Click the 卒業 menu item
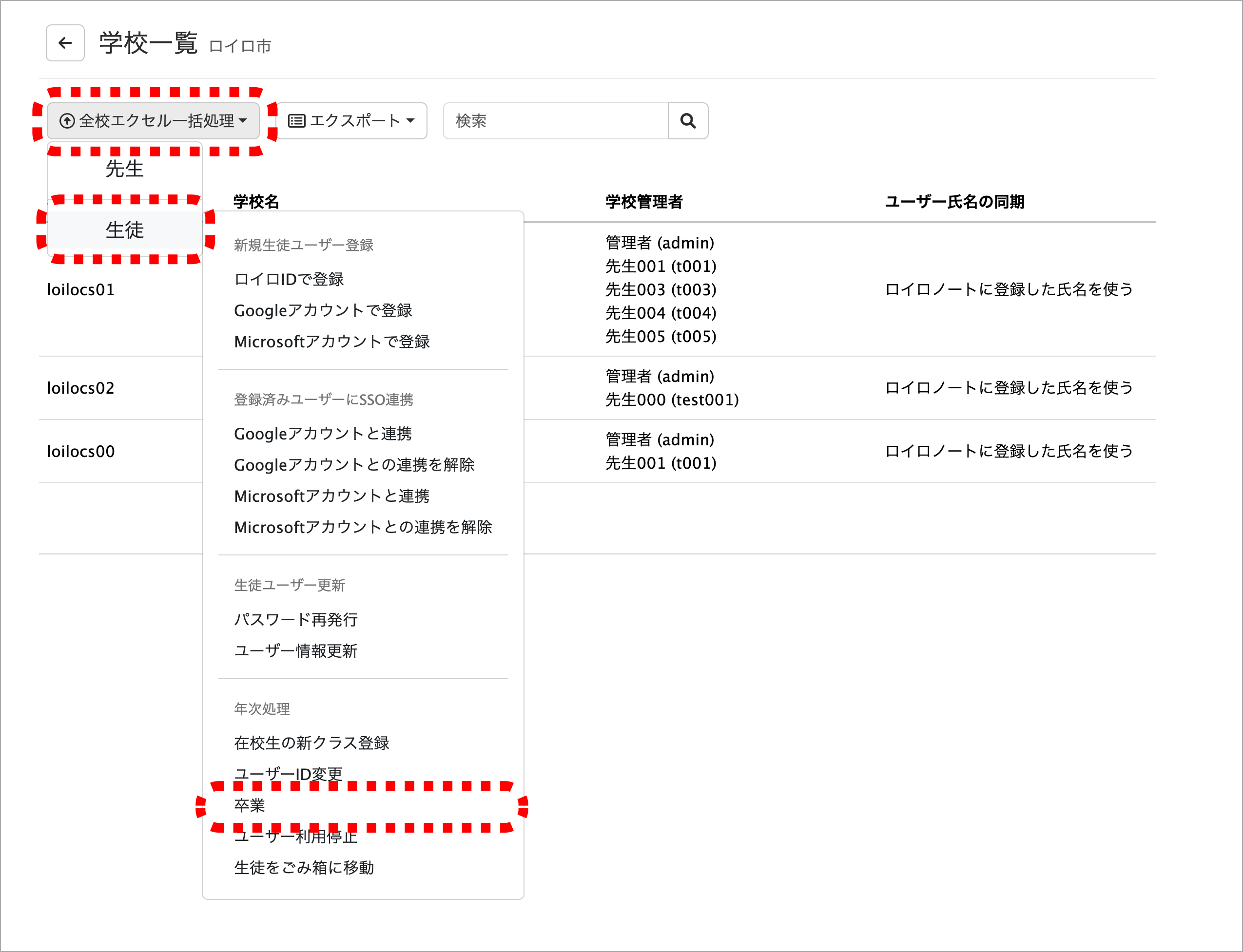 pos(250,806)
